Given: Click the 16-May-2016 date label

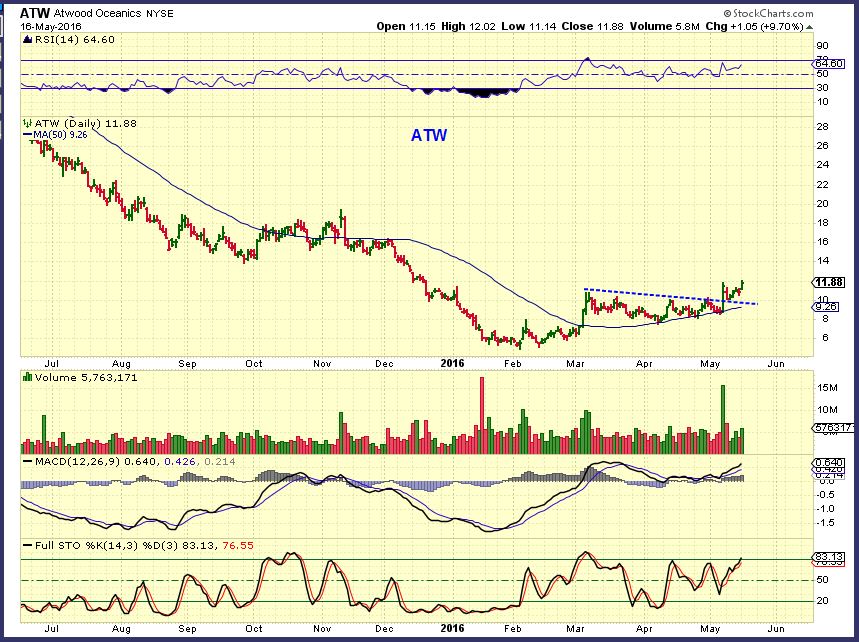Looking at the screenshot, I should (50, 26).
